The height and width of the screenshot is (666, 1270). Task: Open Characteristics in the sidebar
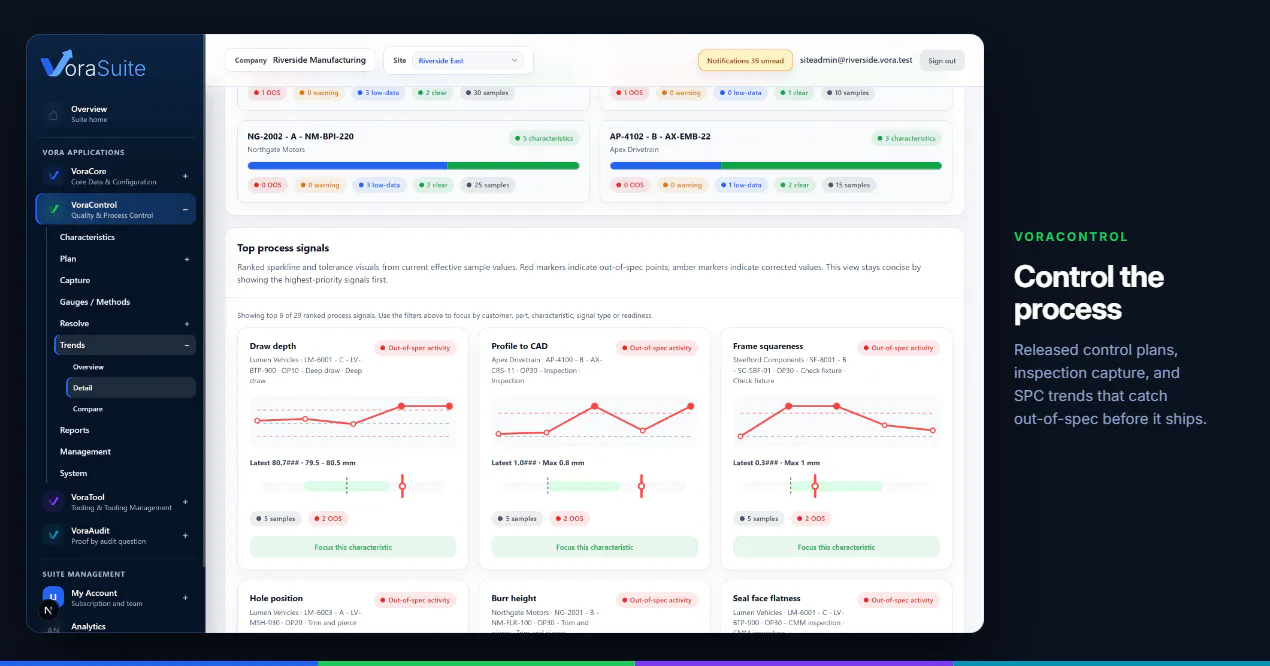(87, 237)
